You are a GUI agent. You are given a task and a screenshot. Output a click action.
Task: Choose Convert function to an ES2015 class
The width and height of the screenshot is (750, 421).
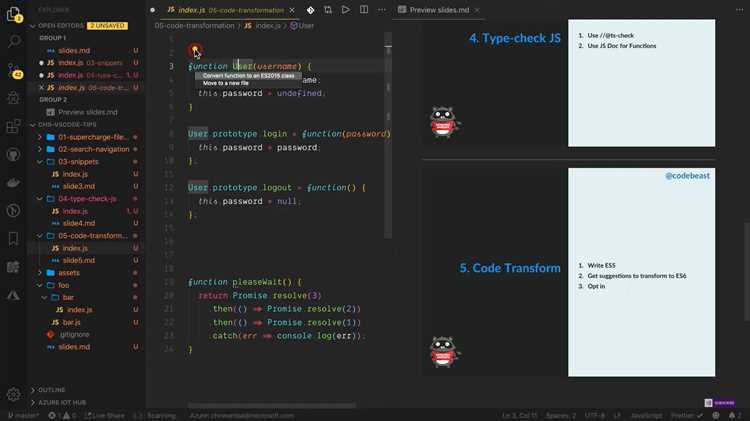point(248,76)
